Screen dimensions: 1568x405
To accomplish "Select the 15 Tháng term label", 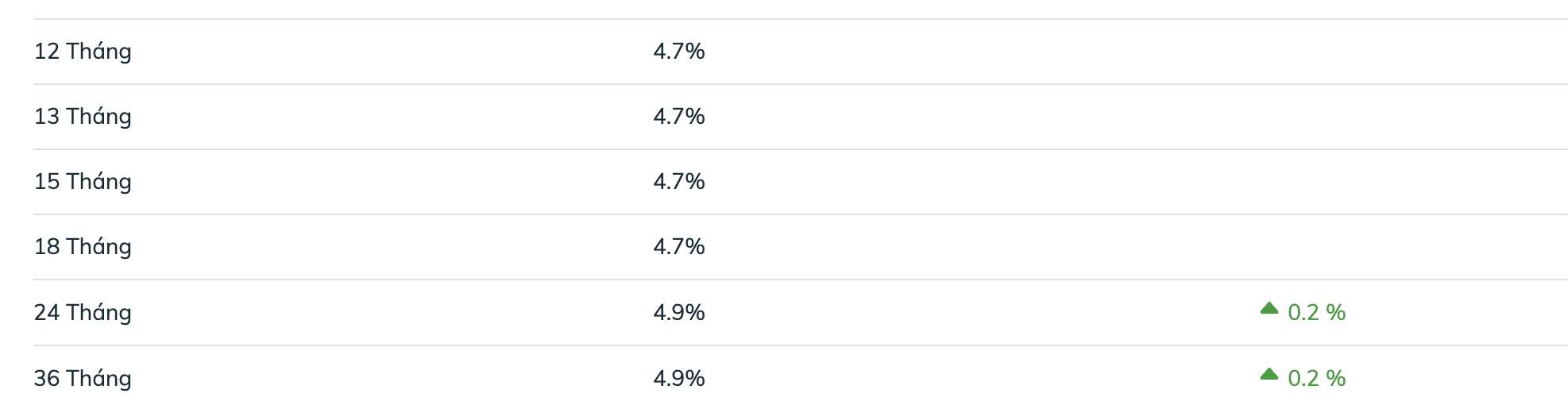I will 83,182.
